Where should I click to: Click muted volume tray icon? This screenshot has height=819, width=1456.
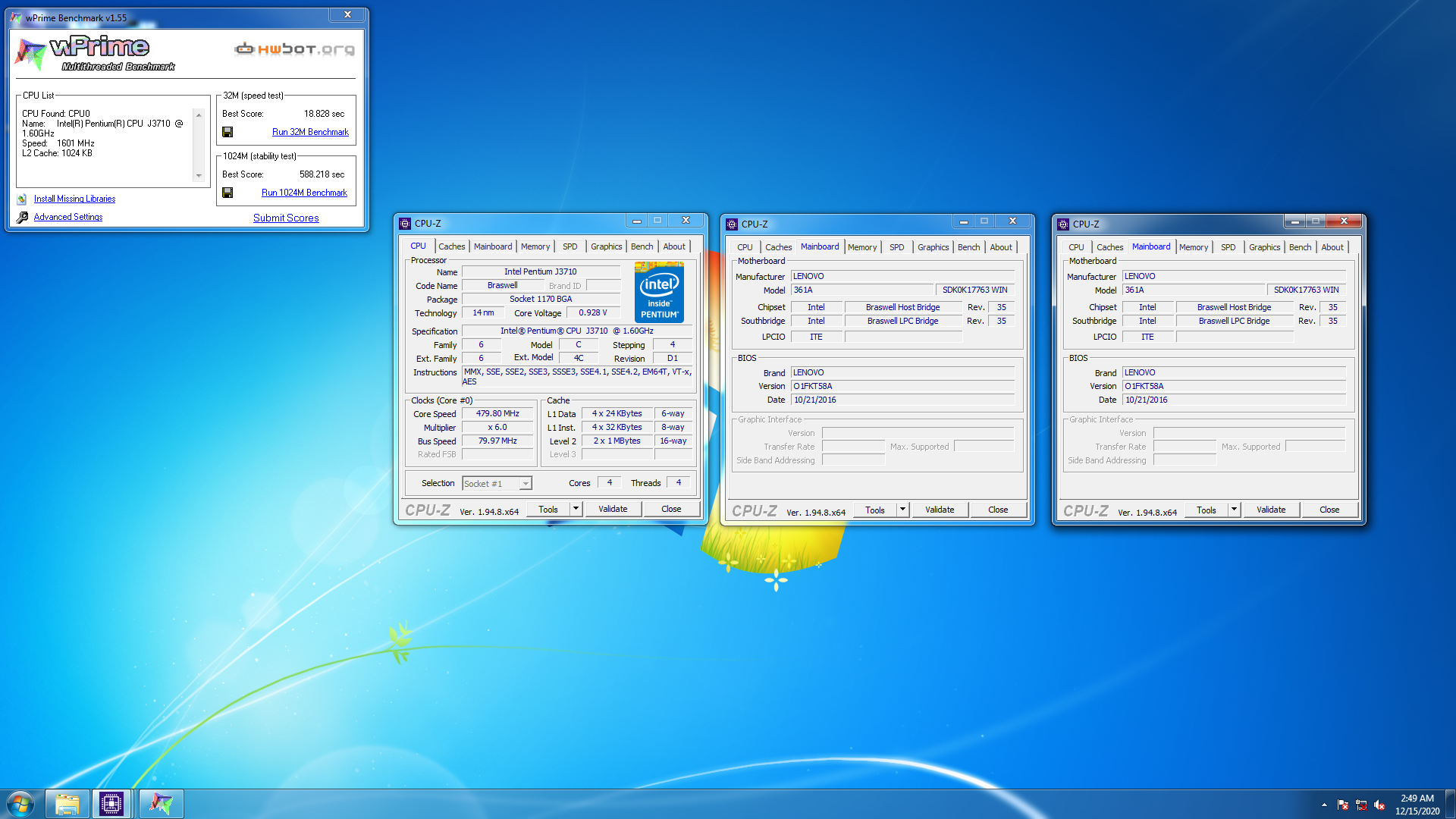[x=1379, y=805]
